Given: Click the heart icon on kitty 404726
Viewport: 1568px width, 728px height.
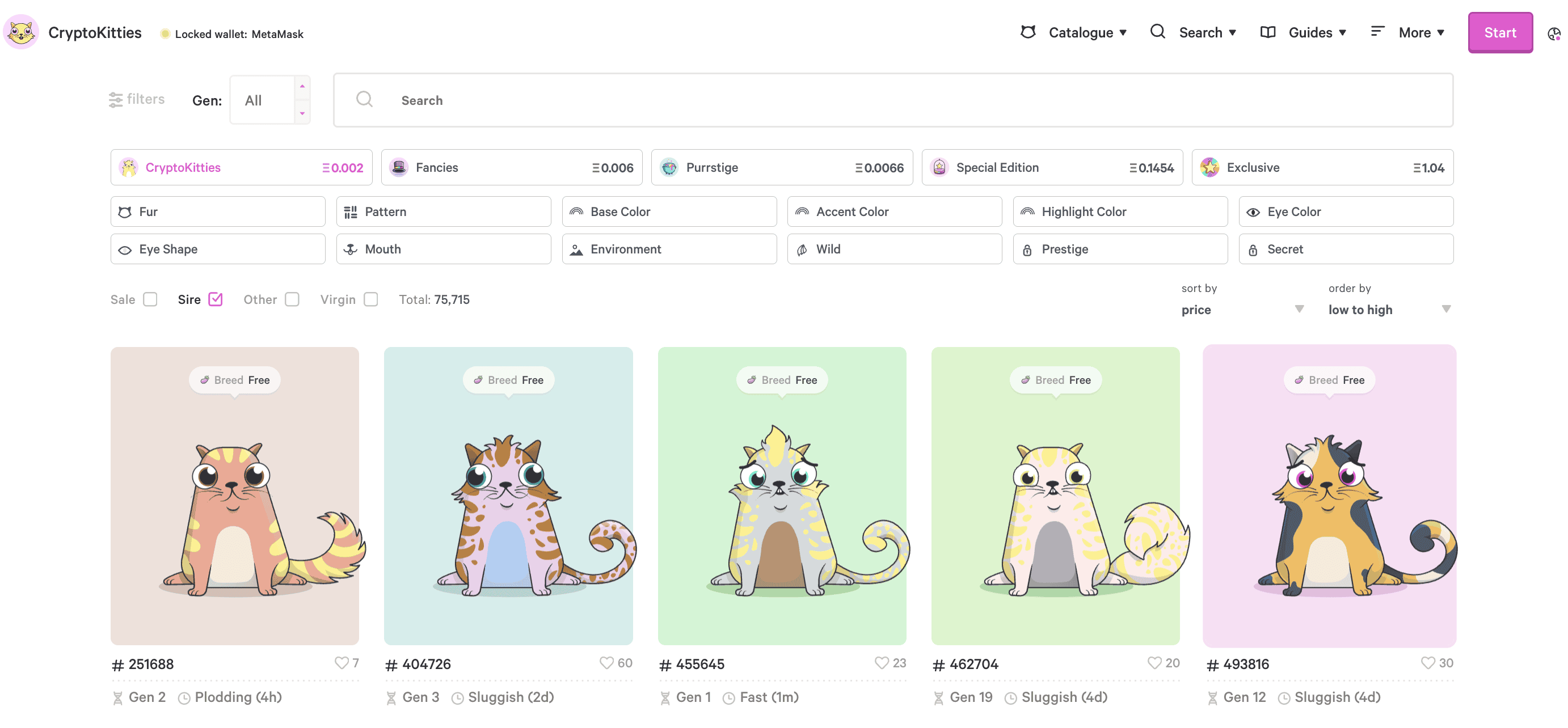Looking at the screenshot, I should 606,662.
